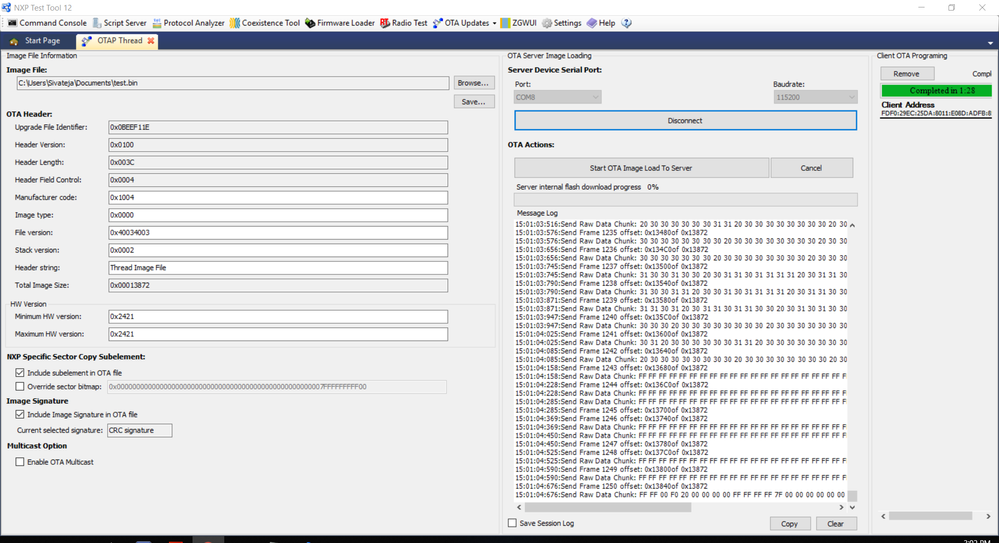Screen dimensions: 999x543
Task: Expand the OTA Updates dropdown arrow
Action: pos(494,24)
